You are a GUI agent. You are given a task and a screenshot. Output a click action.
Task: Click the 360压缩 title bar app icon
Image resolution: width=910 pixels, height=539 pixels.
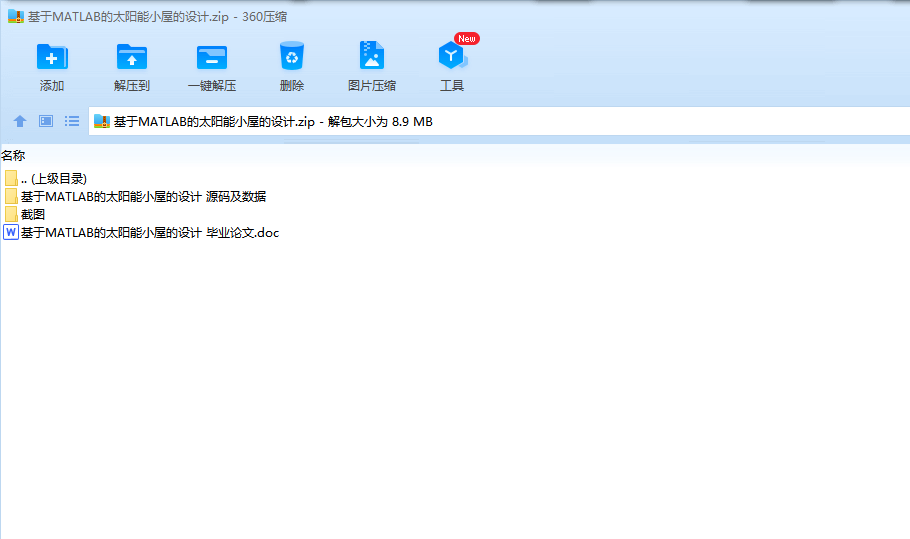pyautogui.click(x=16, y=17)
